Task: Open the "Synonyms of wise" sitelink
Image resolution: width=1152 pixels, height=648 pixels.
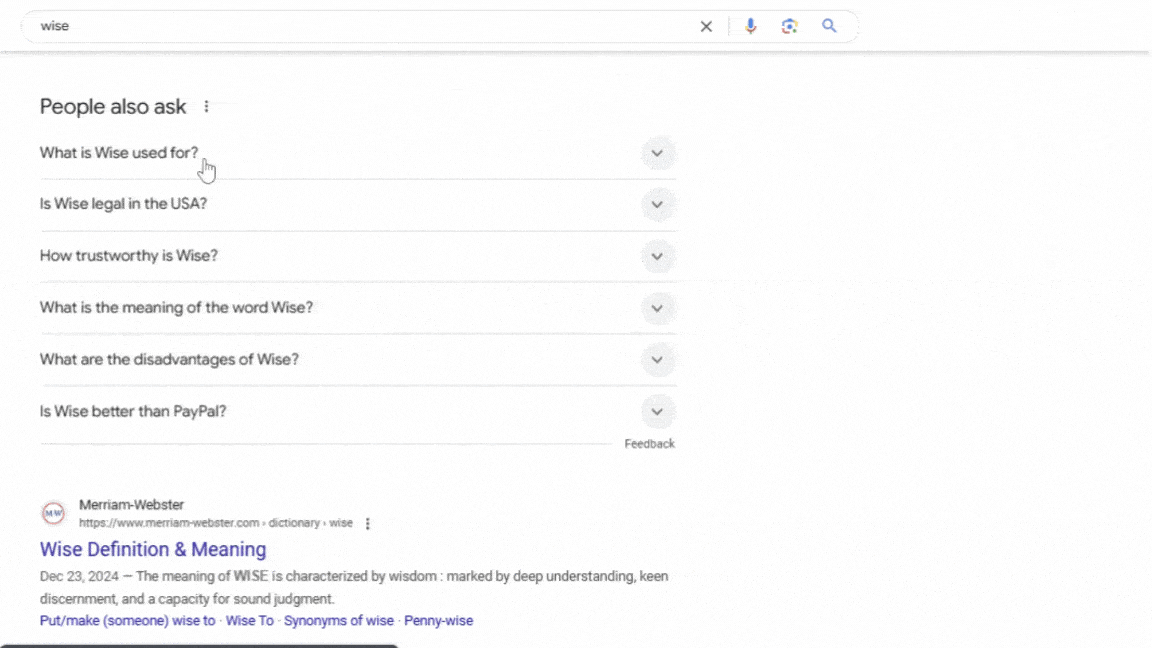Action: [x=339, y=621]
